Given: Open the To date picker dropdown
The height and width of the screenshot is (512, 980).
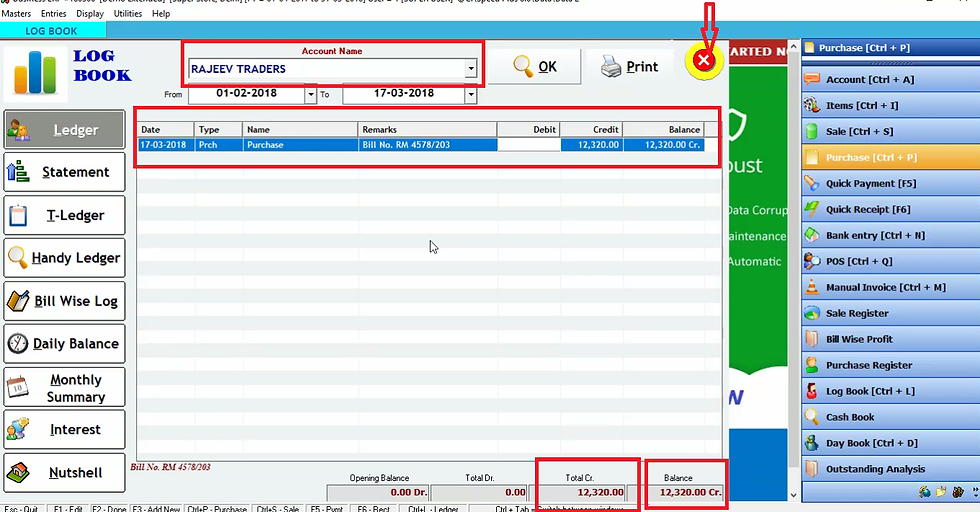Looking at the screenshot, I should coord(471,94).
